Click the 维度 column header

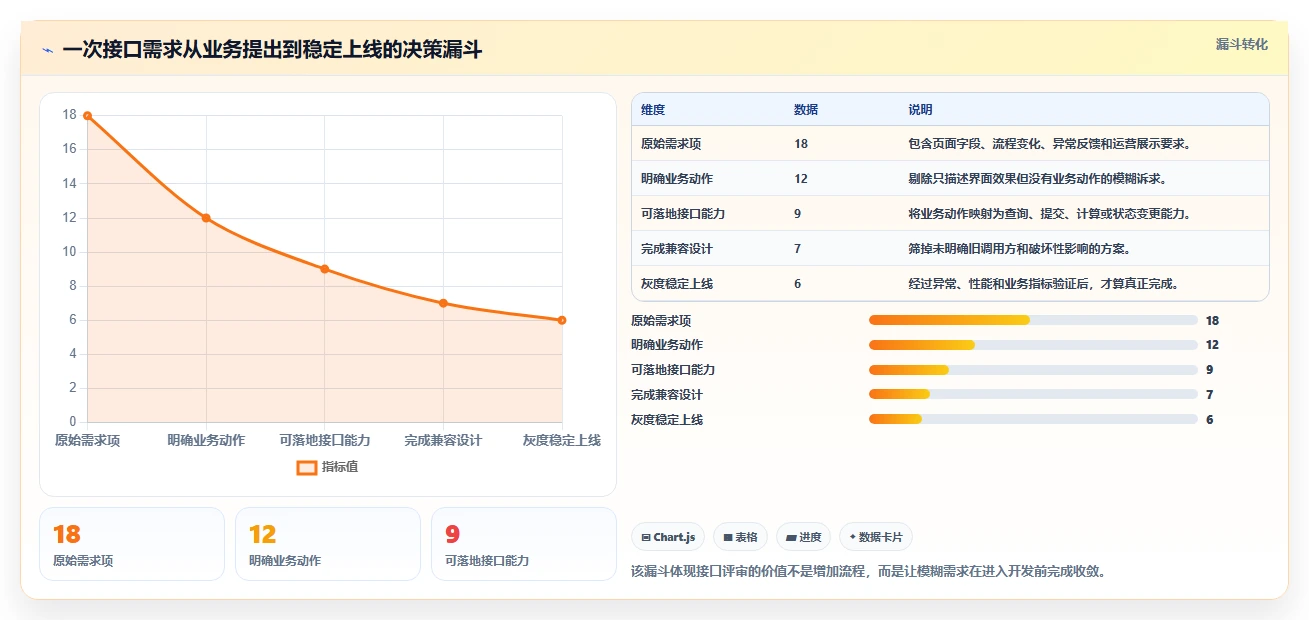point(653,109)
